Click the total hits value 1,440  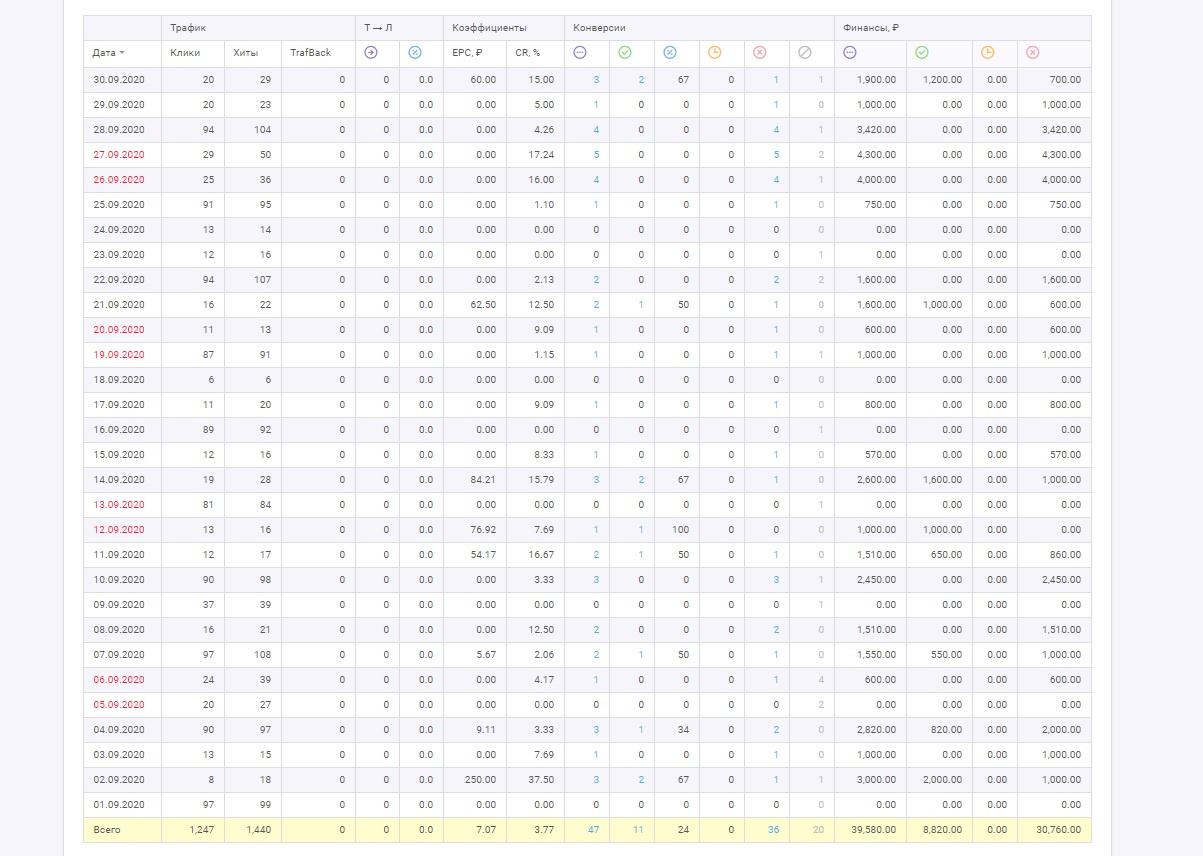click(258, 829)
